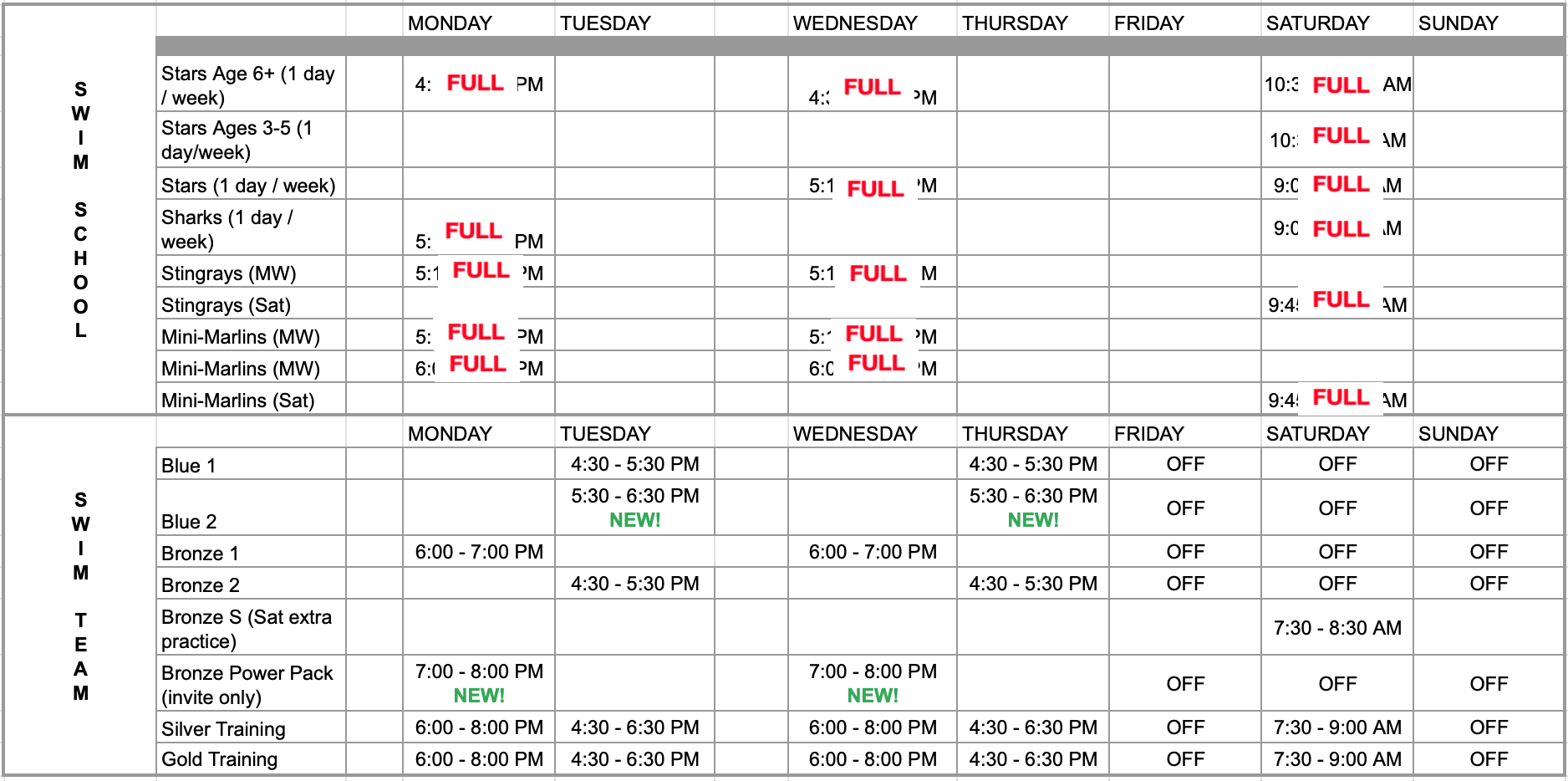Click the TUESDAY header in the swim team table
The height and width of the screenshot is (781, 1568).
pyautogui.click(x=605, y=434)
